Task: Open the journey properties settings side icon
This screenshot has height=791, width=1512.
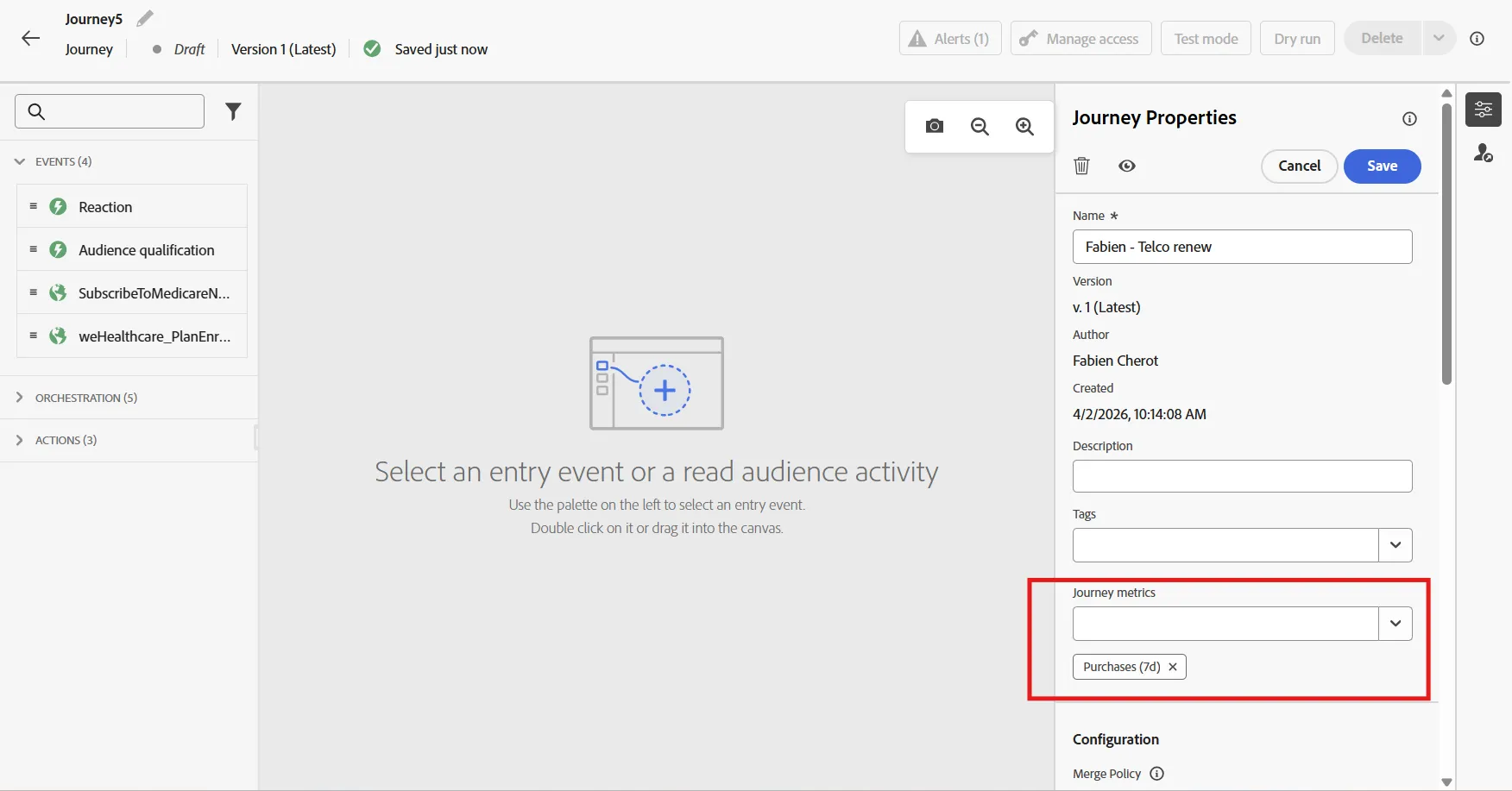Action: pyautogui.click(x=1484, y=110)
